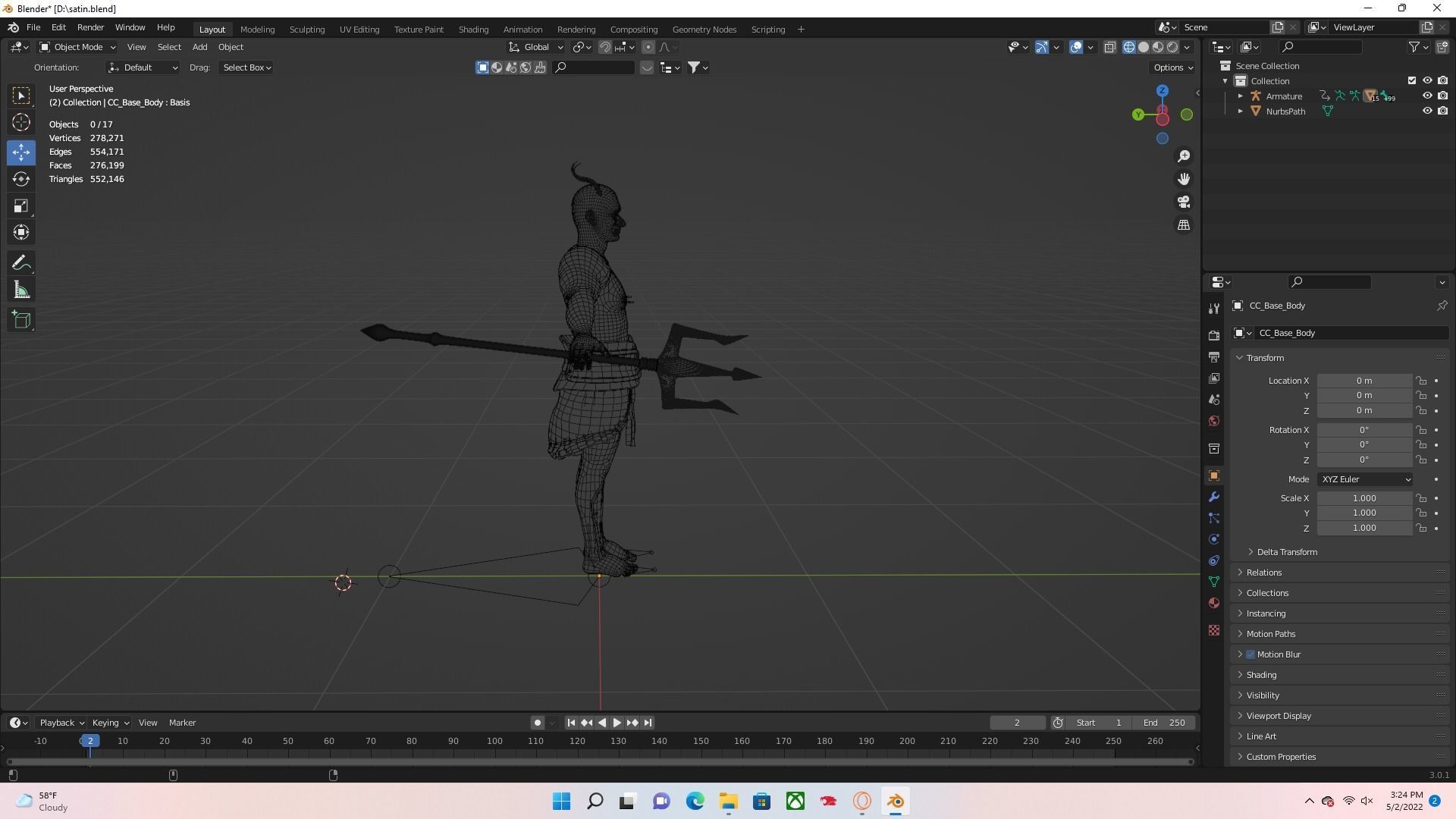Screen dimensions: 1456x819
Task: Switch to wireframe viewport shading
Action: coord(1129,47)
